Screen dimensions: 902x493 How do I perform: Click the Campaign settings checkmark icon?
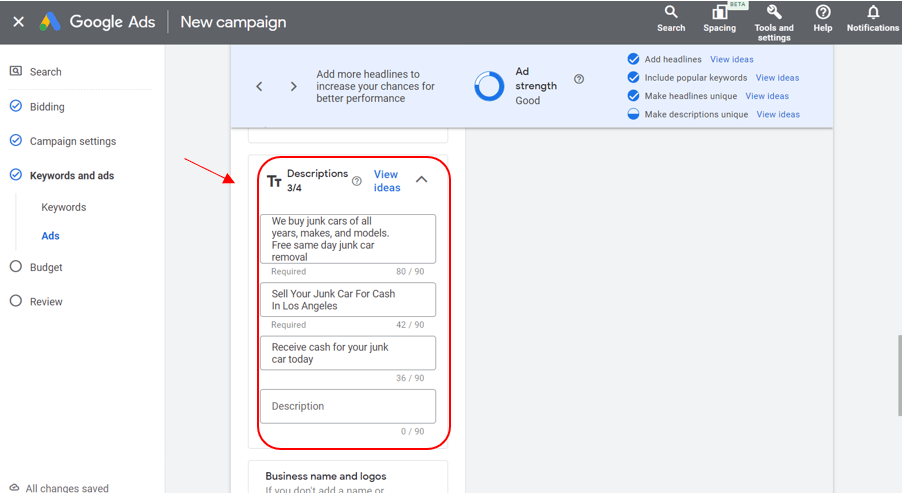point(16,140)
